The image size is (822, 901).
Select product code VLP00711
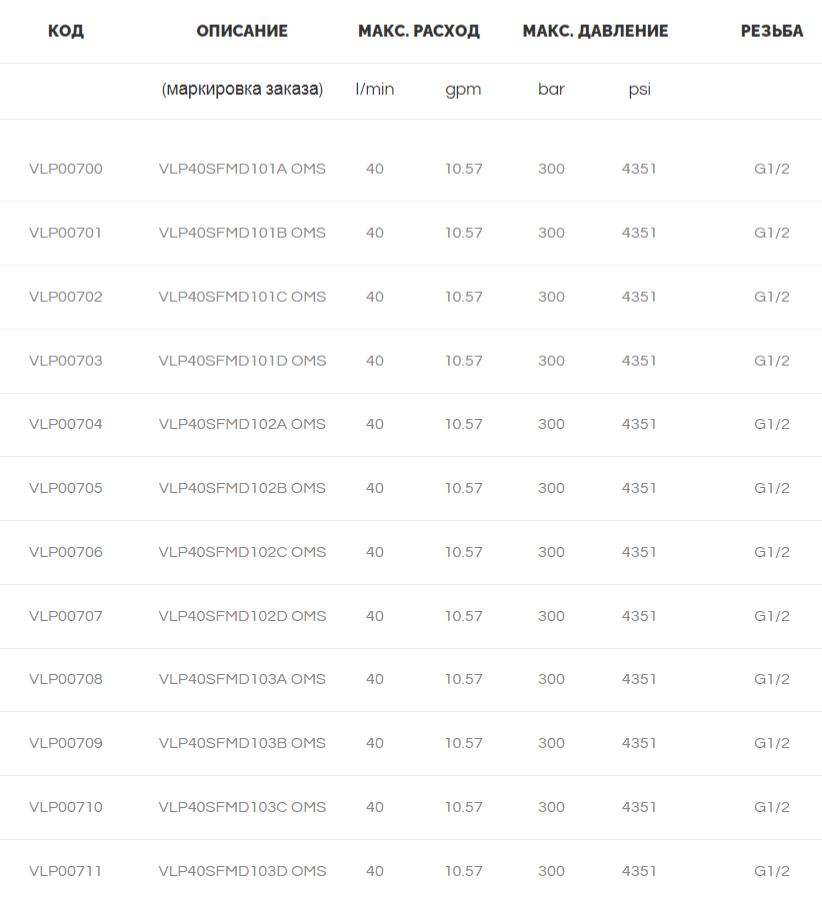[65, 871]
